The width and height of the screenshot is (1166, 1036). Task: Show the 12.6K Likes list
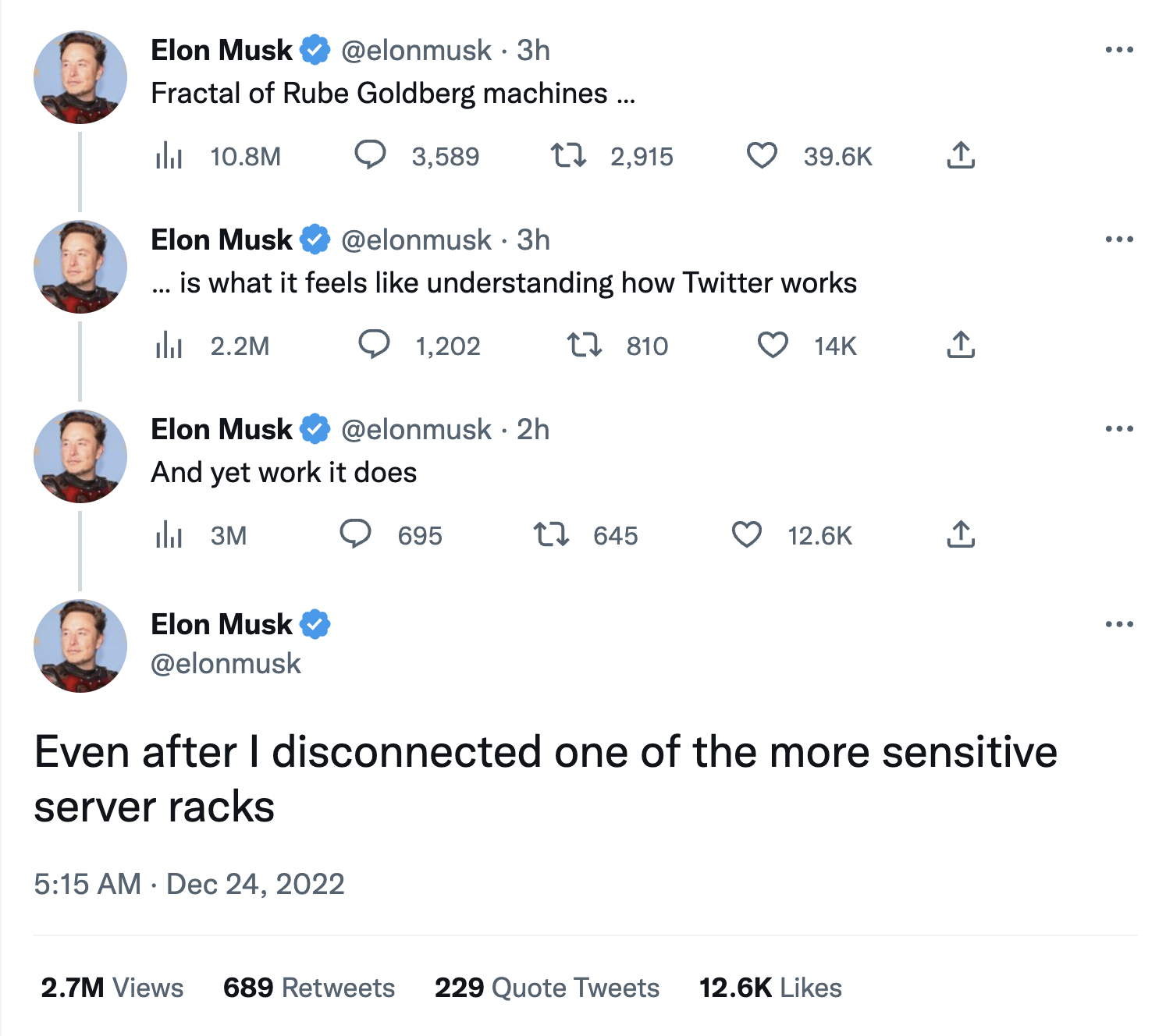pos(770,988)
